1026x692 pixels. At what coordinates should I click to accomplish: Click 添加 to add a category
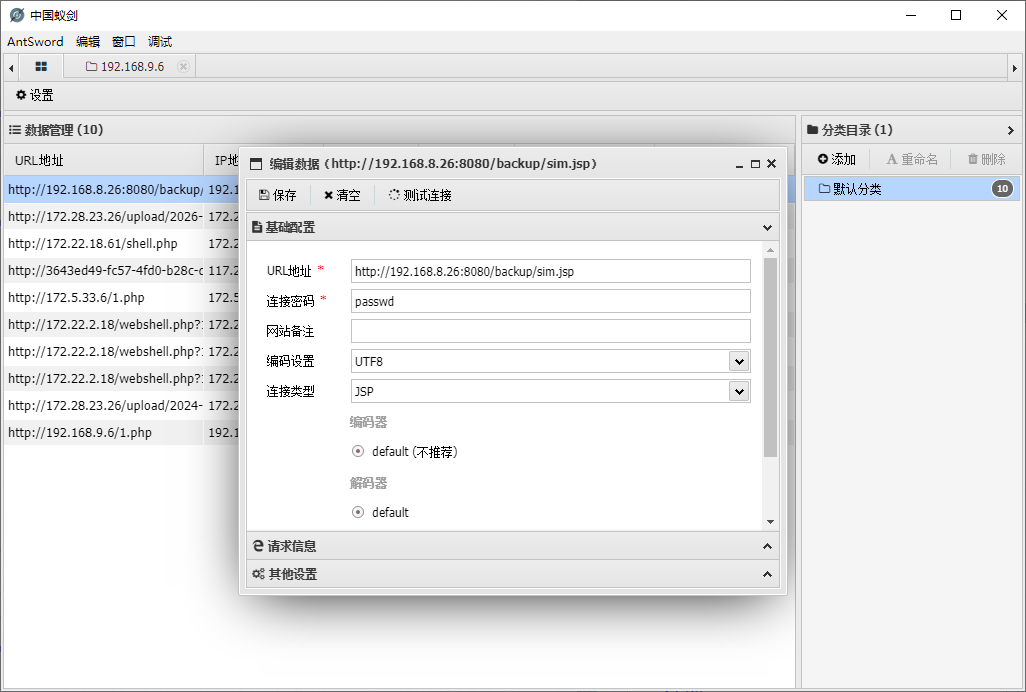pyautogui.click(x=836, y=159)
